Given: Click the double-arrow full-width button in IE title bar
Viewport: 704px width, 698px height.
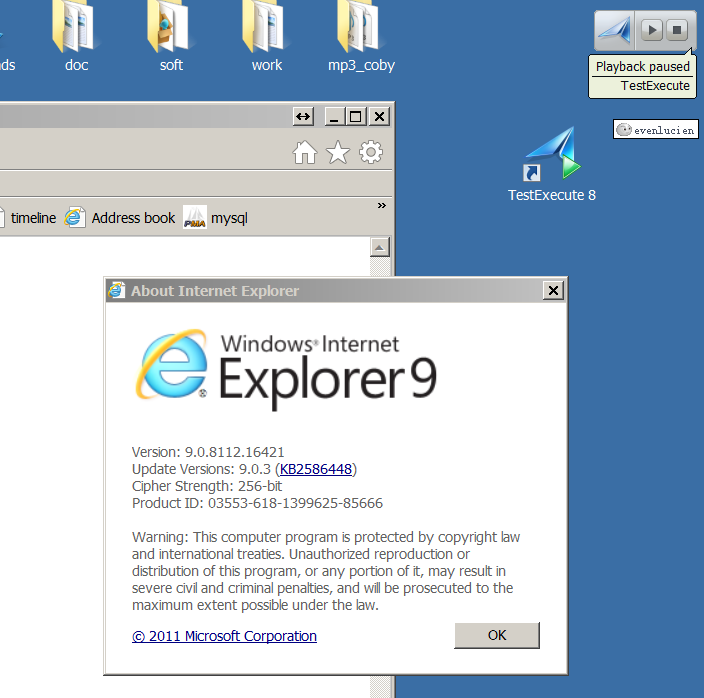Looking at the screenshot, I should tap(303, 117).
